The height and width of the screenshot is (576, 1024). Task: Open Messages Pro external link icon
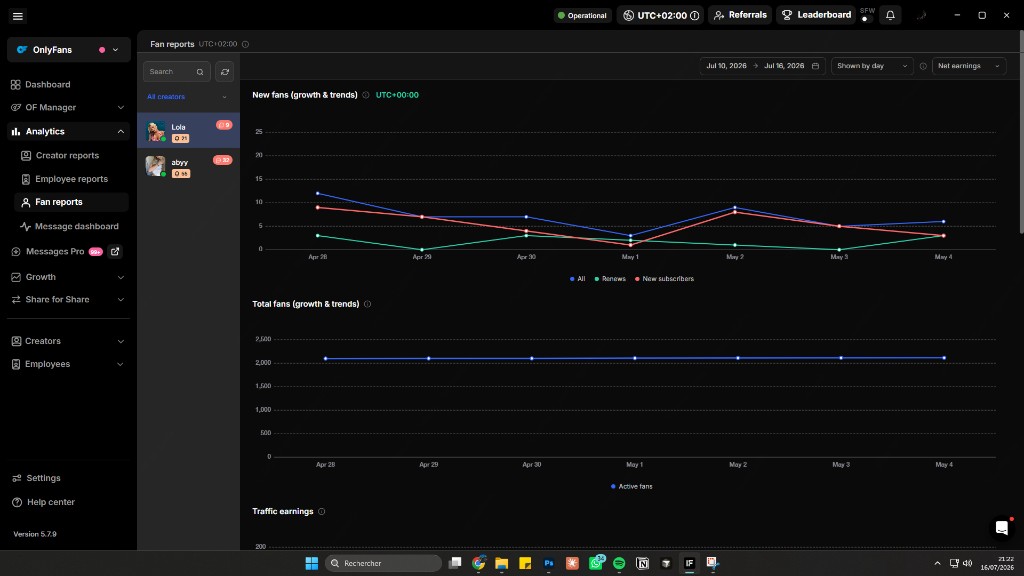pyautogui.click(x=115, y=251)
